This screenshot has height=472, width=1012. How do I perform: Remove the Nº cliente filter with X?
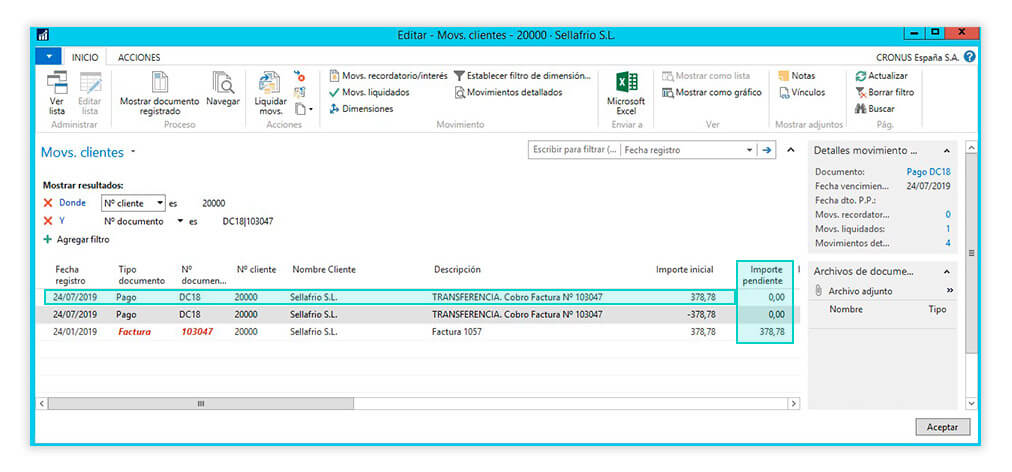tap(48, 203)
